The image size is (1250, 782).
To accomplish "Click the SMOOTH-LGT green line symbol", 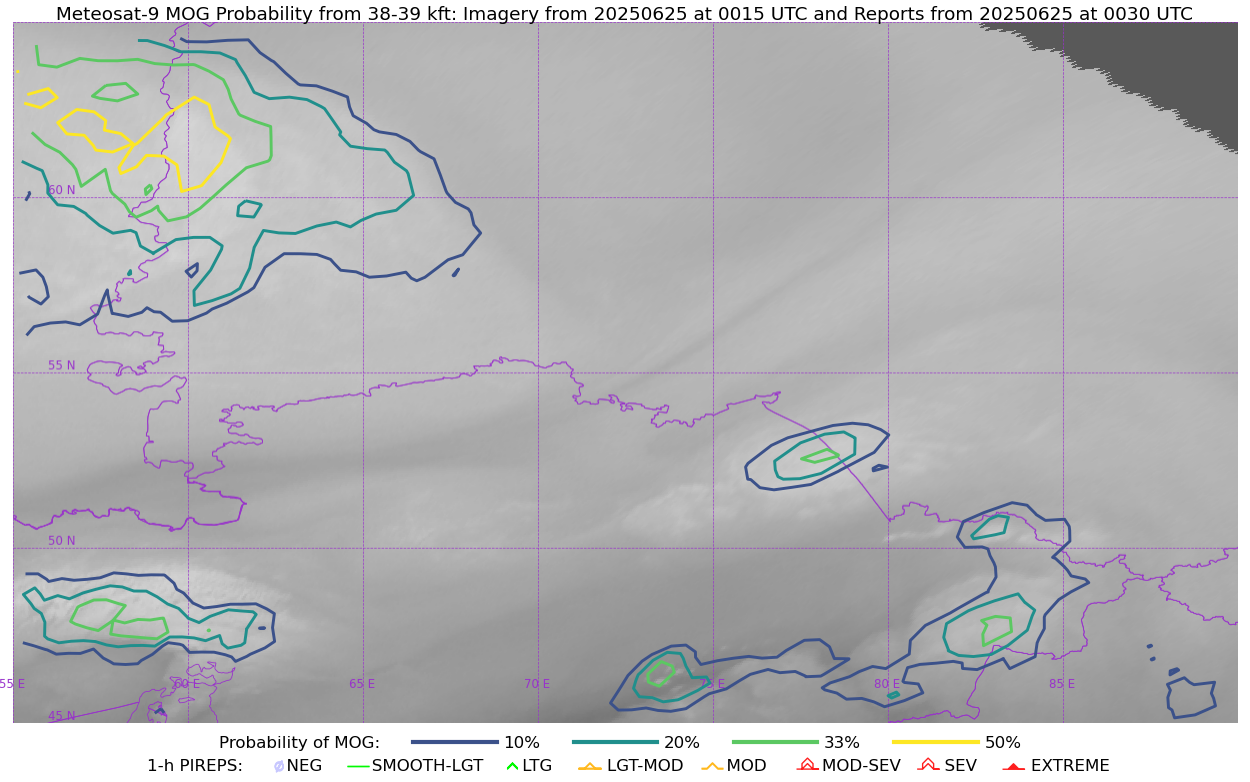I will coord(358,767).
